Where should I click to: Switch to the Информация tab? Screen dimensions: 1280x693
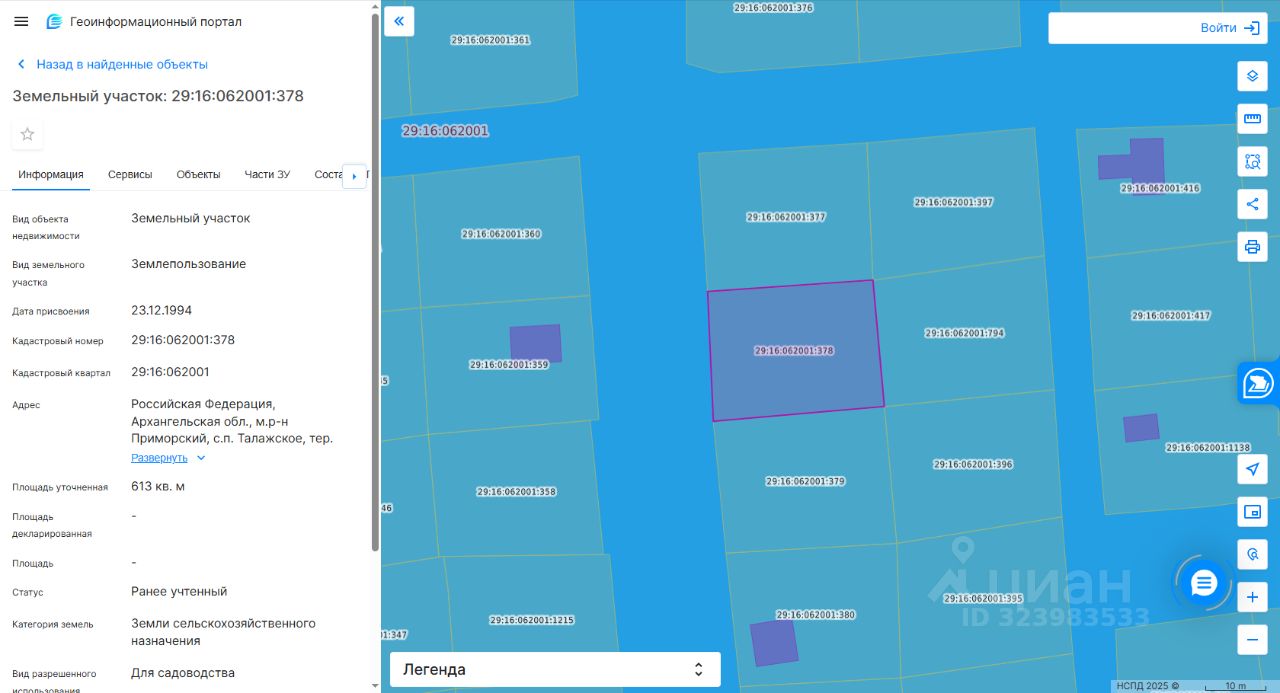click(51, 174)
